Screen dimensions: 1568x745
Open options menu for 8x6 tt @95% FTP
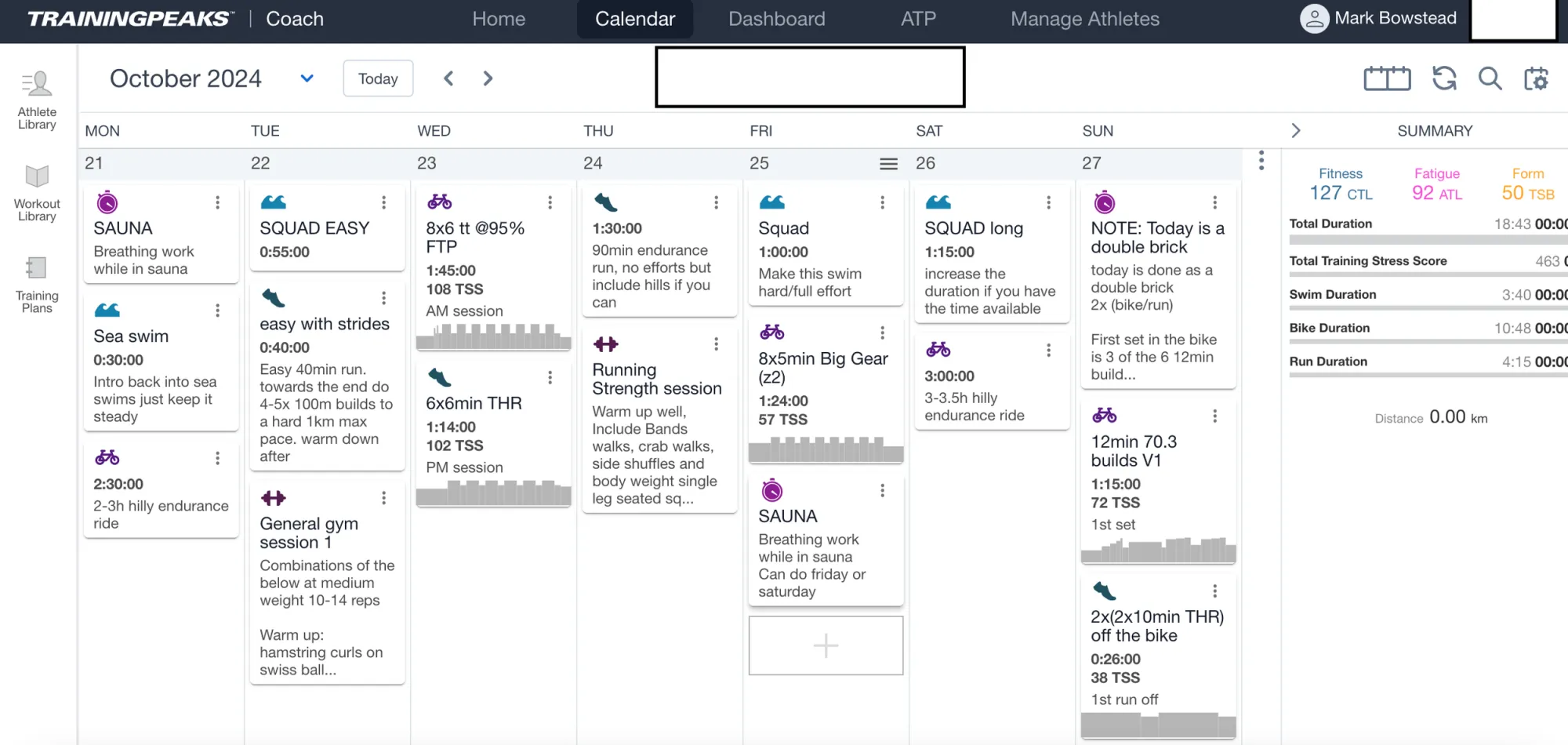click(550, 202)
